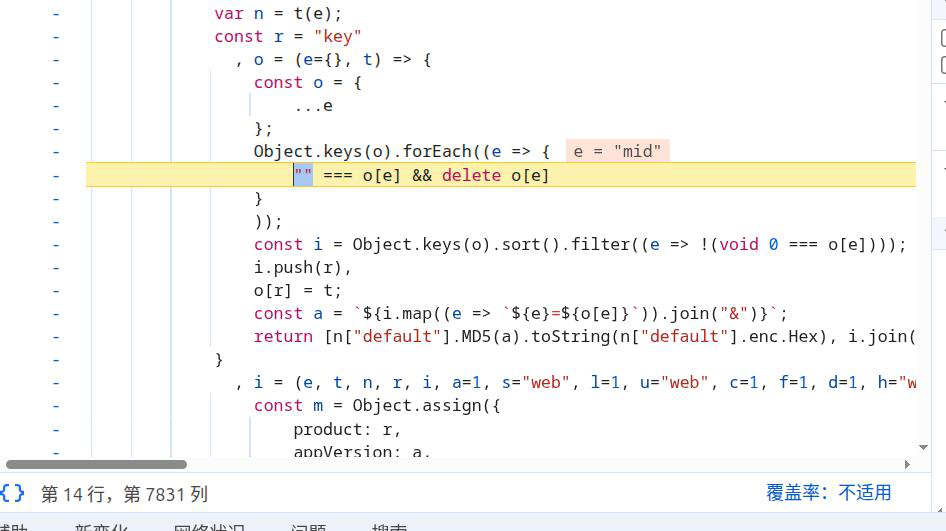
Task: Open the 新变化 drawer tab
Action: click(101, 527)
